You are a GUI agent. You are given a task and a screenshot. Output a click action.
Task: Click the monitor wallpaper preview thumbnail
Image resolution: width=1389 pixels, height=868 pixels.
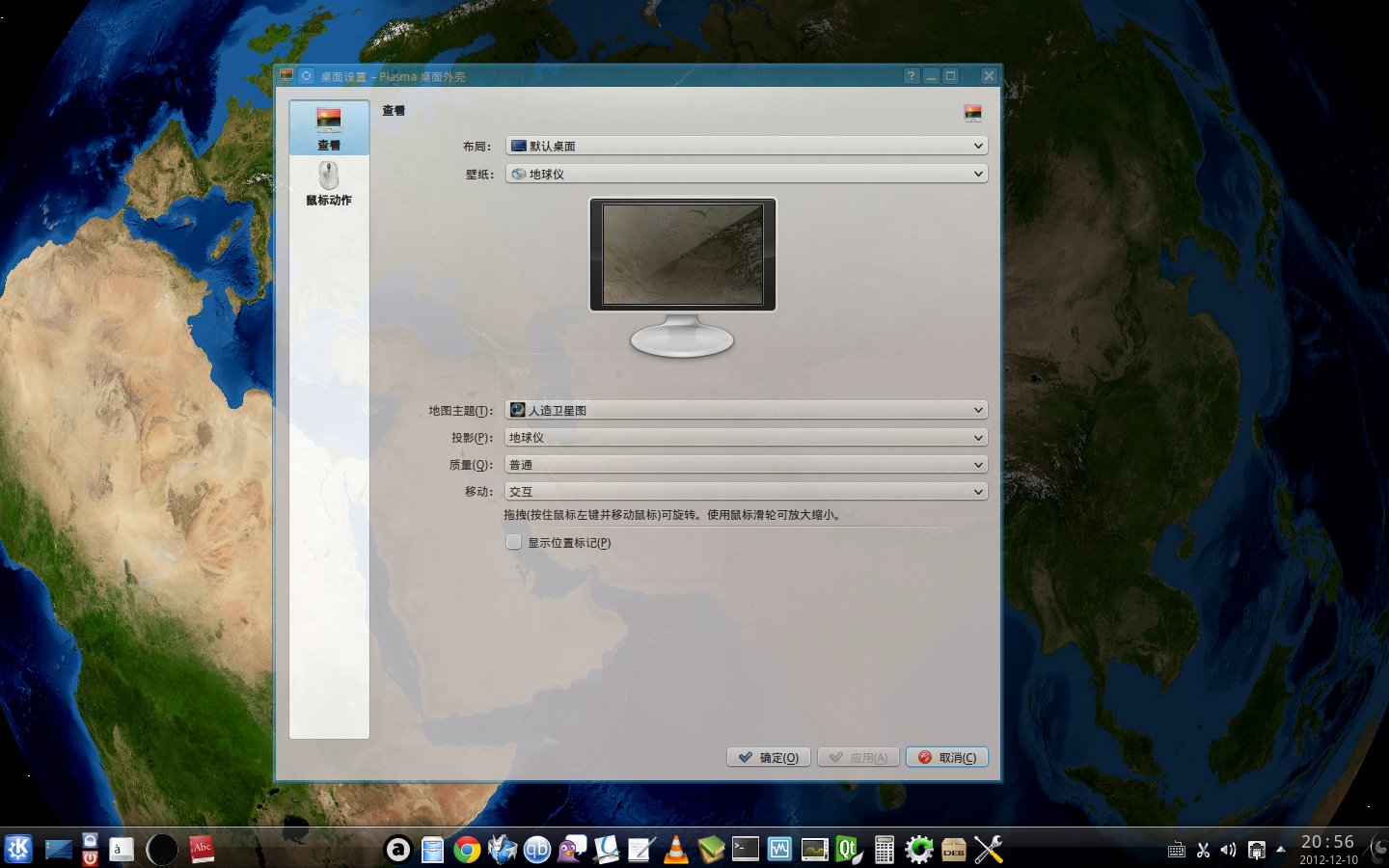coord(683,255)
